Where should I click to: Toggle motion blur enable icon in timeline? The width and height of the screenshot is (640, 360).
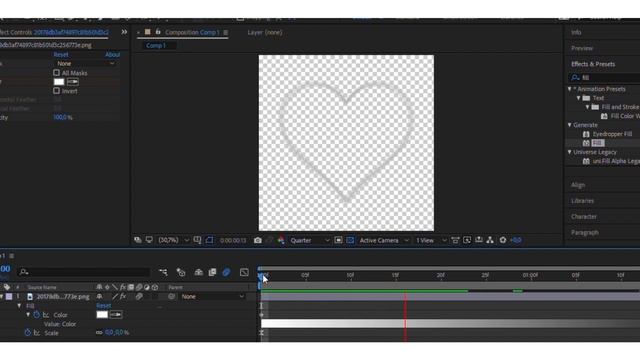pyautogui.click(x=226, y=272)
